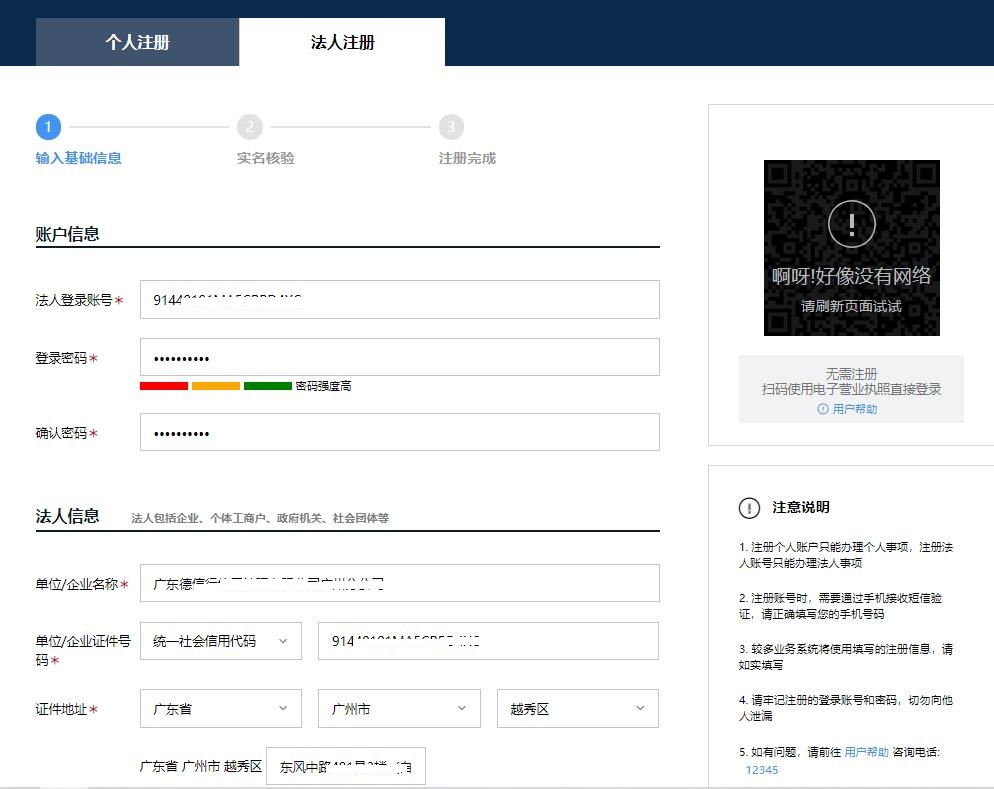The image size is (994, 789).
Task: Click the 法人包括企业、个体工商户 hint text
Action: coord(260,518)
